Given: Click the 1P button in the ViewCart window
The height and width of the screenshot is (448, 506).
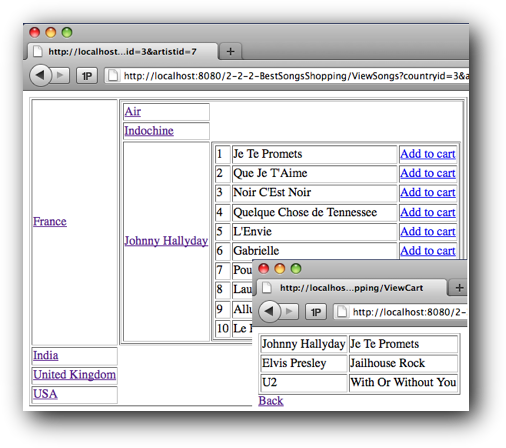Looking at the screenshot, I should (316, 312).
